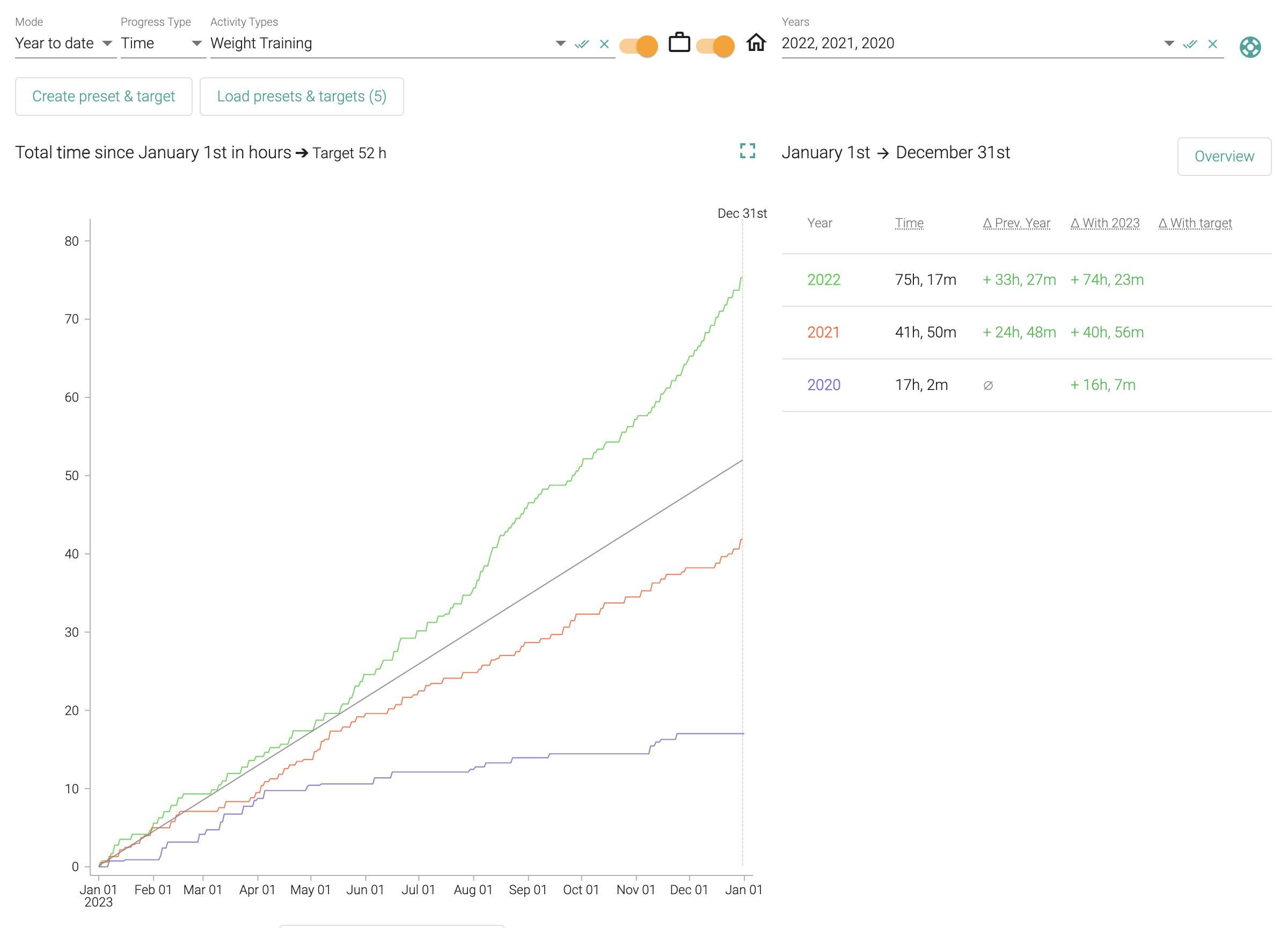Screen dimensions: 1288x928
Task: Select all years double-check icon
Action: click(x=1190, y=43)
